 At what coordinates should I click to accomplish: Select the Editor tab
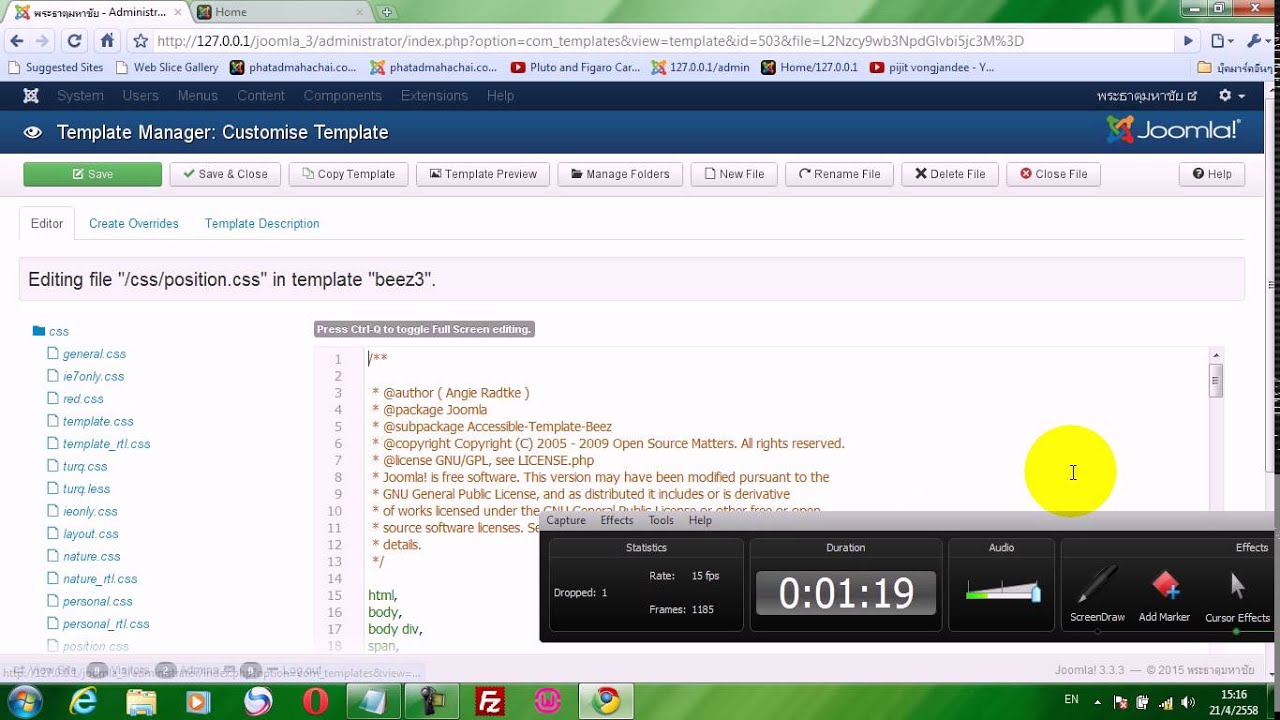(47, 224)
